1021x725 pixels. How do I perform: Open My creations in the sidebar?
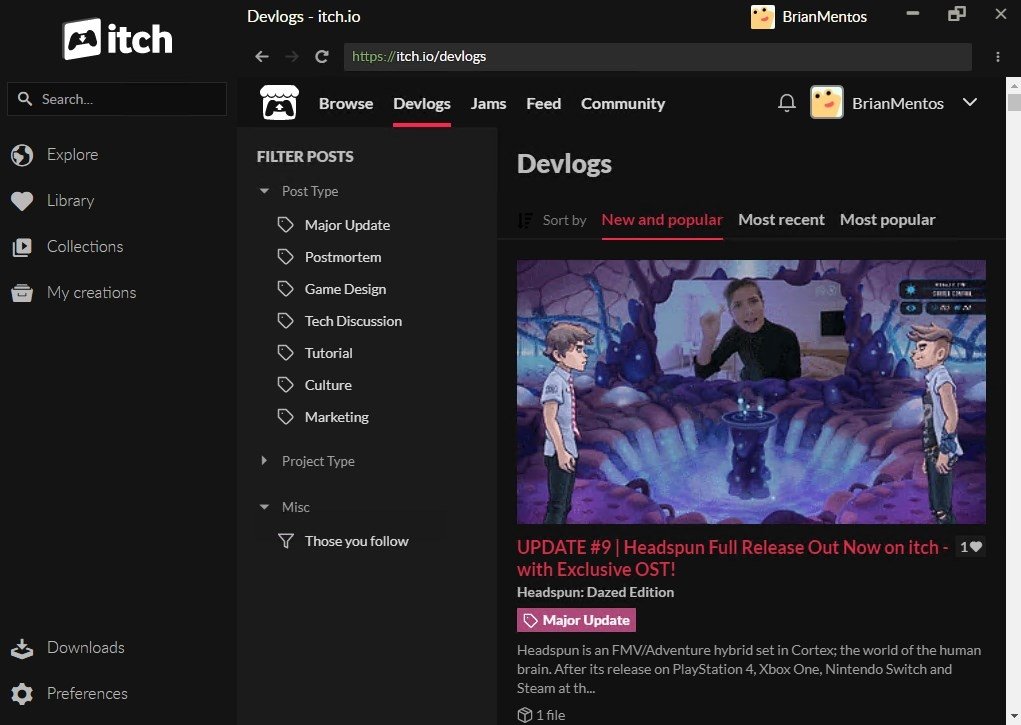click(x=91, y=292)
